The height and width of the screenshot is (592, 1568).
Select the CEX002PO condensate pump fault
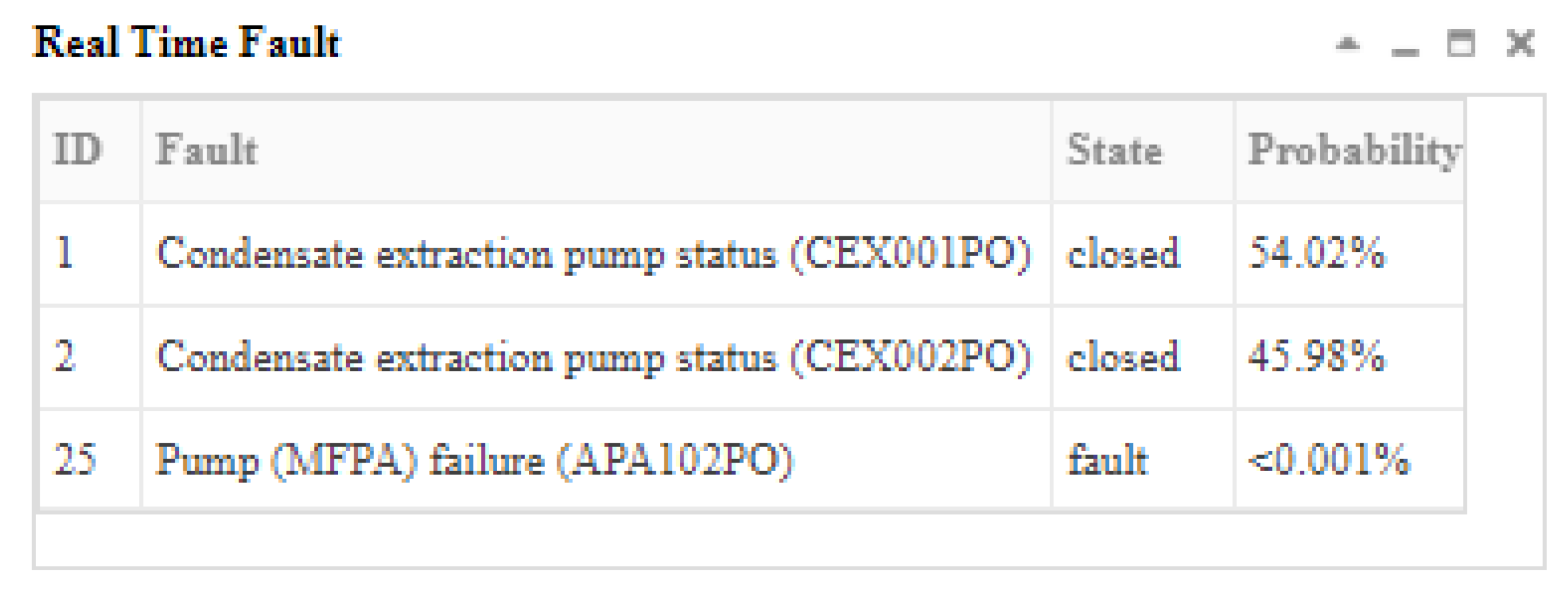(x=593, y=358)
